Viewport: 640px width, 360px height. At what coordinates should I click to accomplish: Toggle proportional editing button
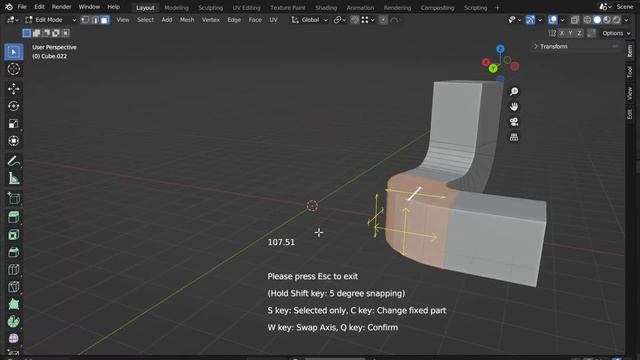(383, 20)
